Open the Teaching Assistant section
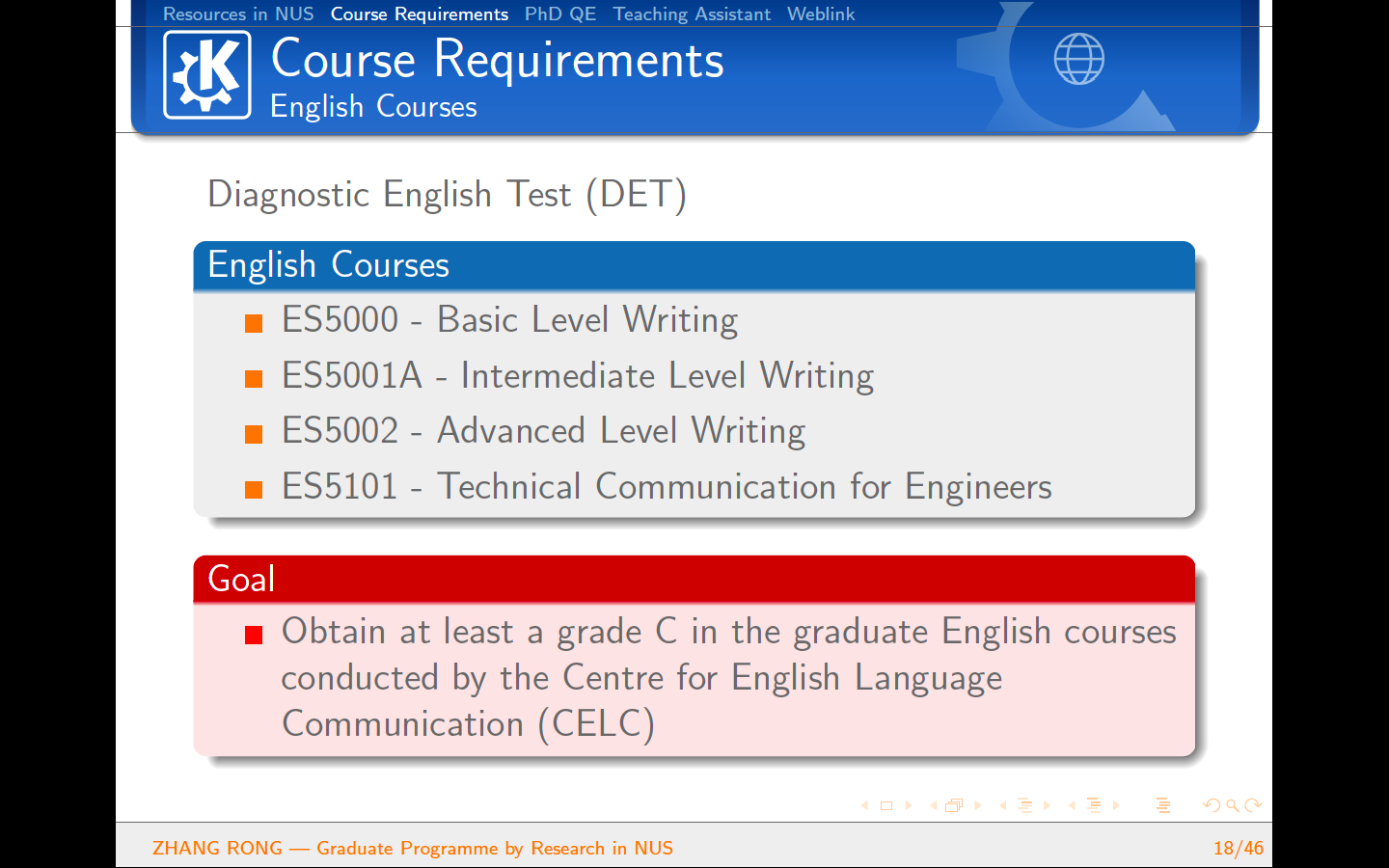 coord(692,14)
